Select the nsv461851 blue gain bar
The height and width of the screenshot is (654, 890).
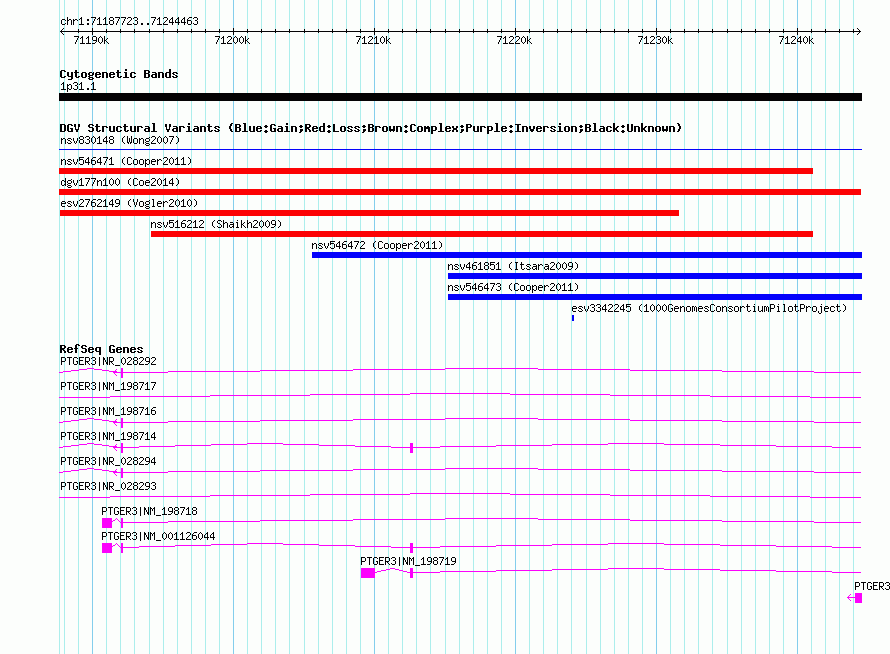(655, 276)
